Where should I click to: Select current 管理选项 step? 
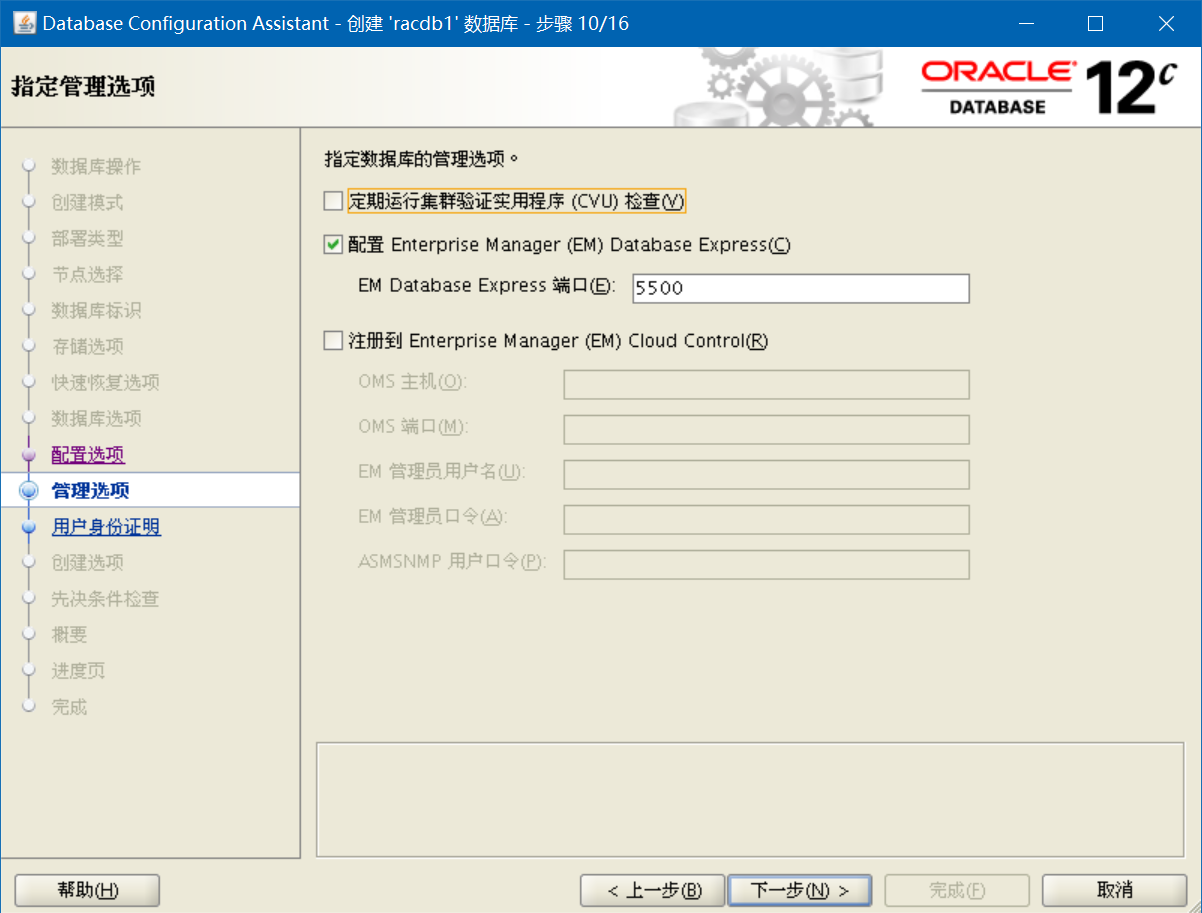pyautogui.click(x=90, y=491)
